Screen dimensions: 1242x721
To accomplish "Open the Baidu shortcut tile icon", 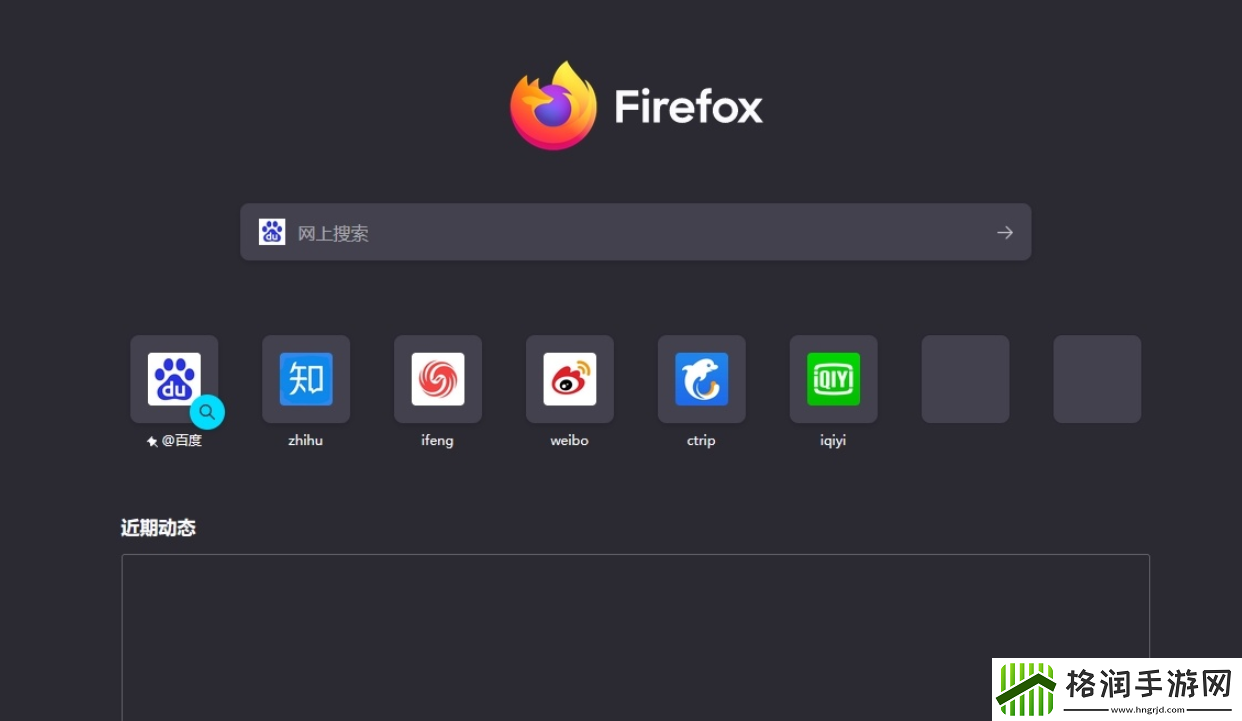I will tap(173, 378).
